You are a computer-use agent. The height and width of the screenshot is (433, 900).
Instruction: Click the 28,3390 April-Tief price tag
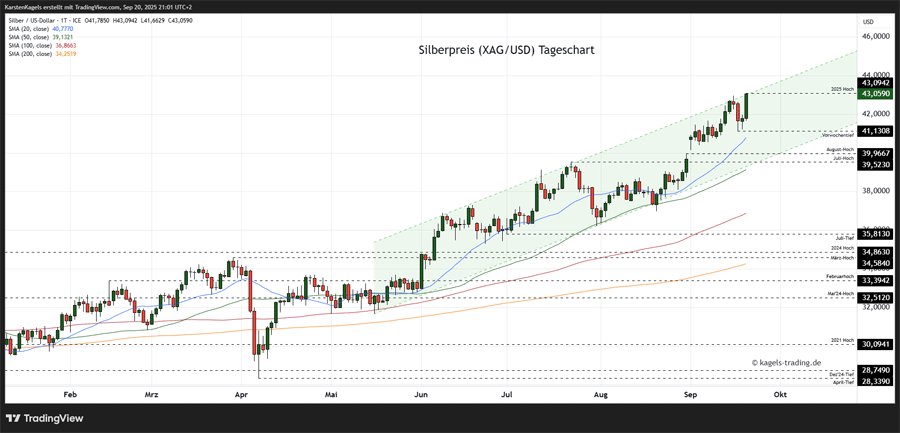point(876,381)
